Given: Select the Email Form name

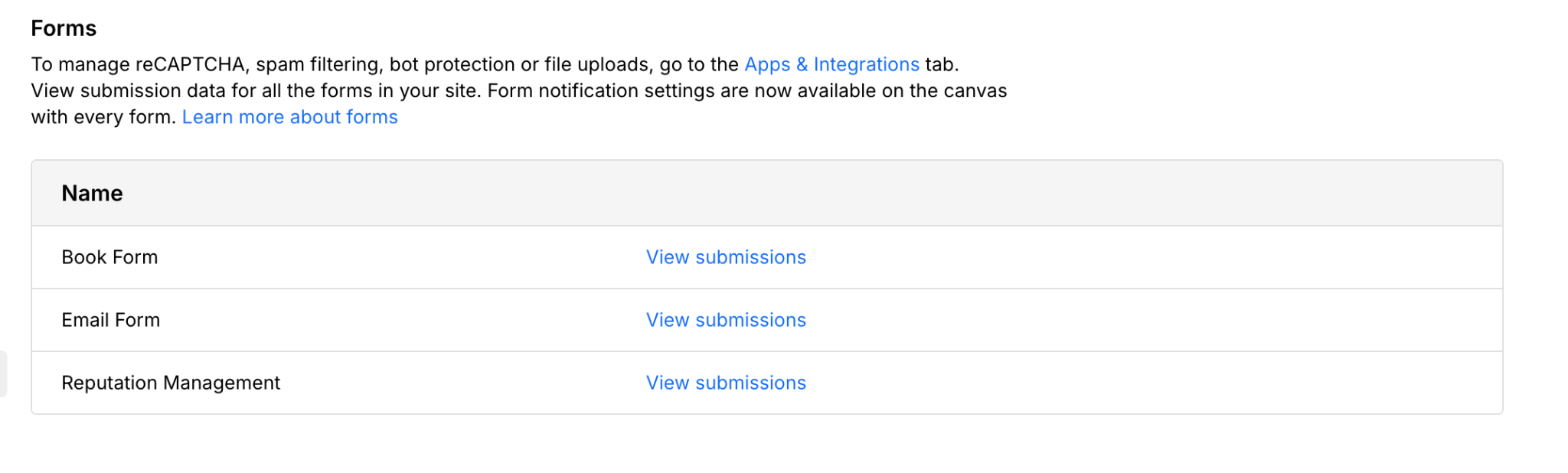Looking at the screenshot, I should coord(110,320).
